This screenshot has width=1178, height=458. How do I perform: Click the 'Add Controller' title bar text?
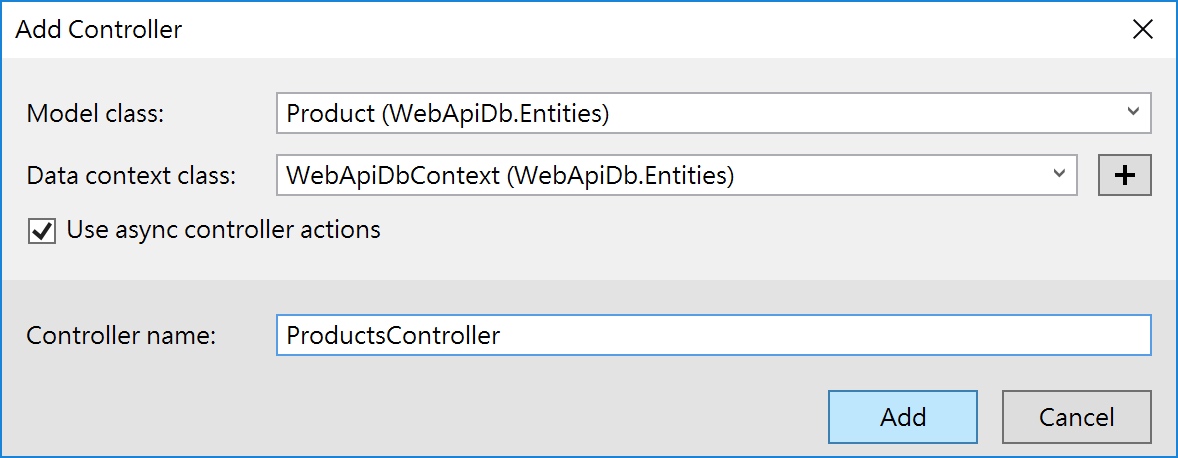pyautogui.click(x=98, y=30)
